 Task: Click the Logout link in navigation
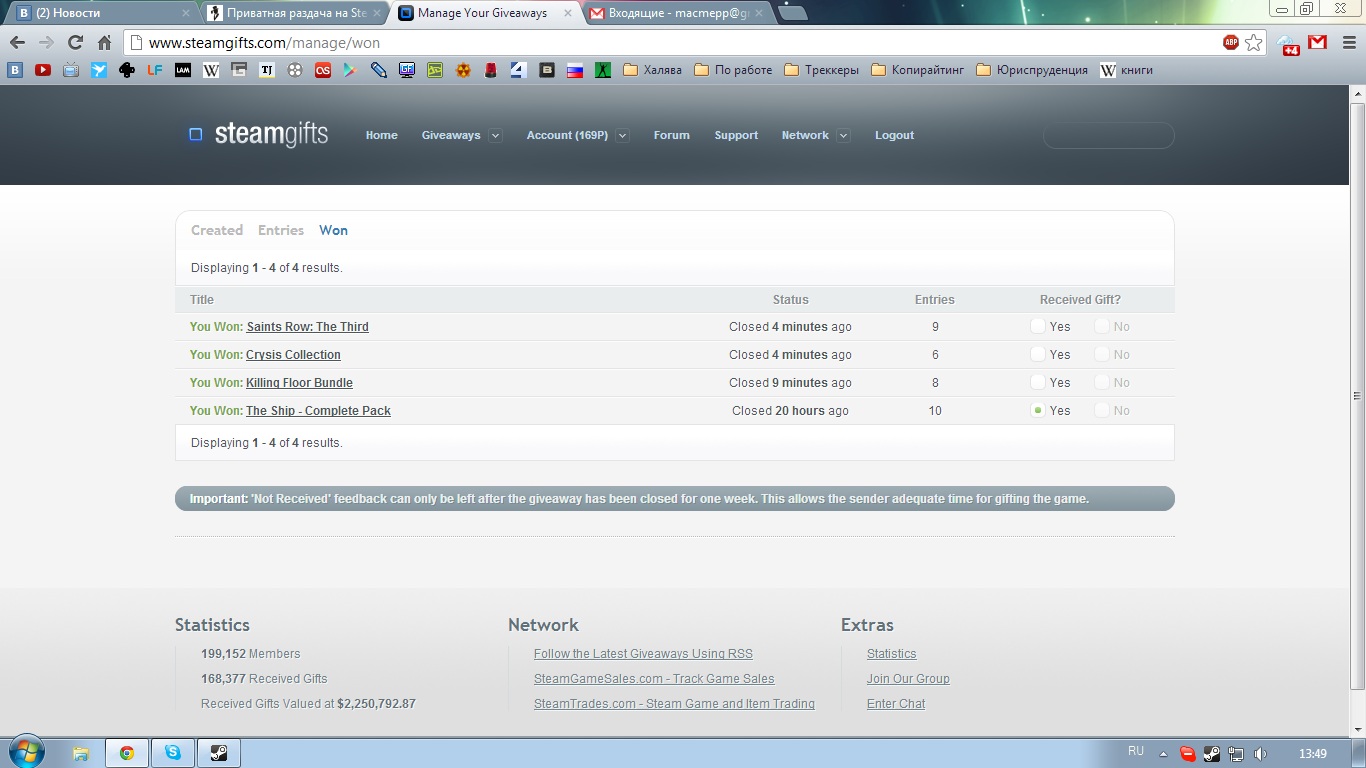[x=894, y=135]
